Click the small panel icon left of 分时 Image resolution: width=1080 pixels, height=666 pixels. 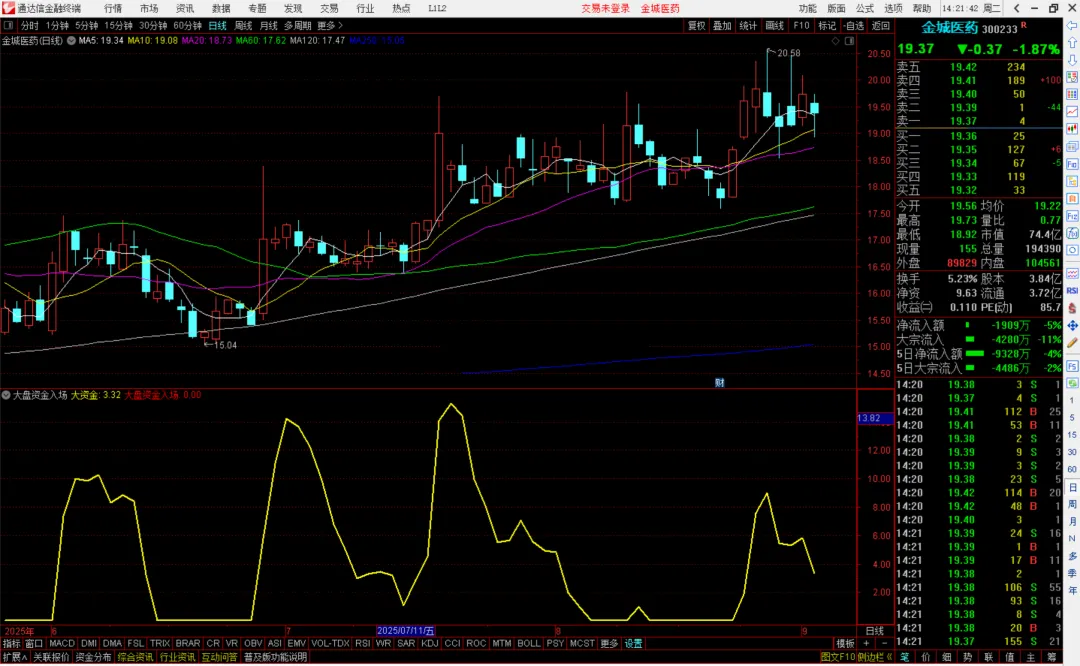(x=8, y=25)
